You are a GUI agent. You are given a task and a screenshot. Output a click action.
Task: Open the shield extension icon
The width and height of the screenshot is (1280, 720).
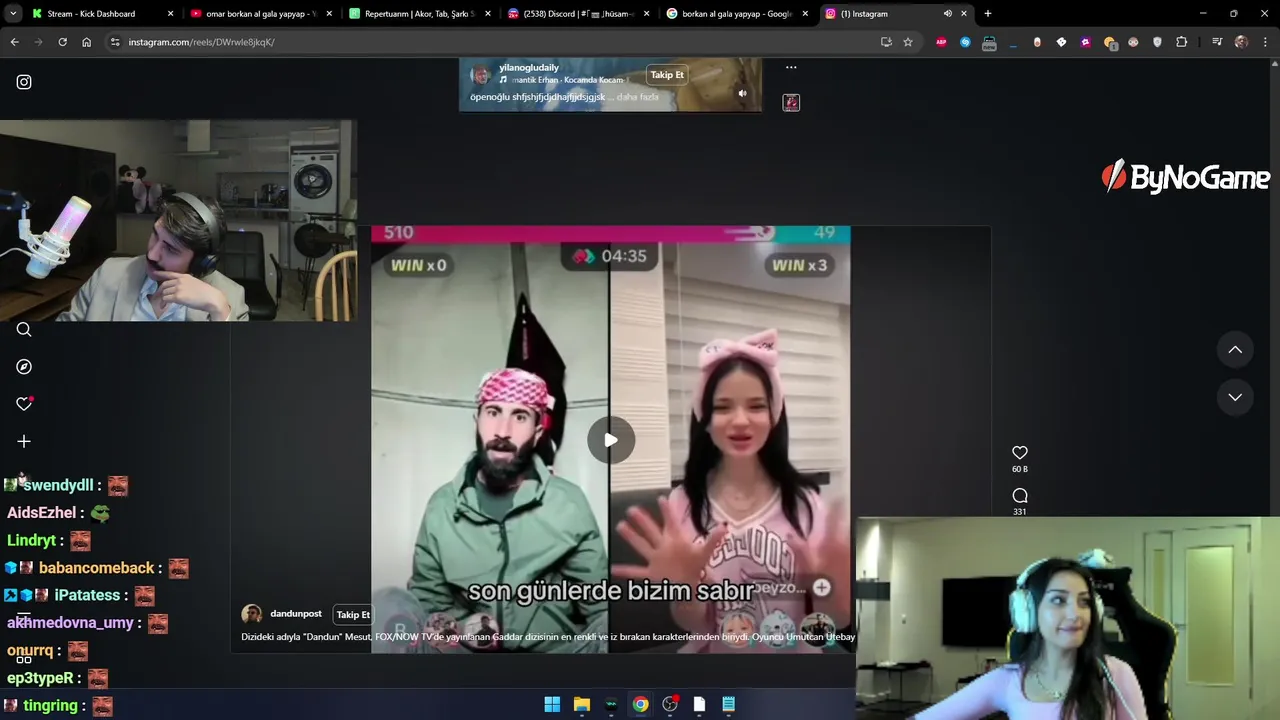click(x=1157, y=42)
